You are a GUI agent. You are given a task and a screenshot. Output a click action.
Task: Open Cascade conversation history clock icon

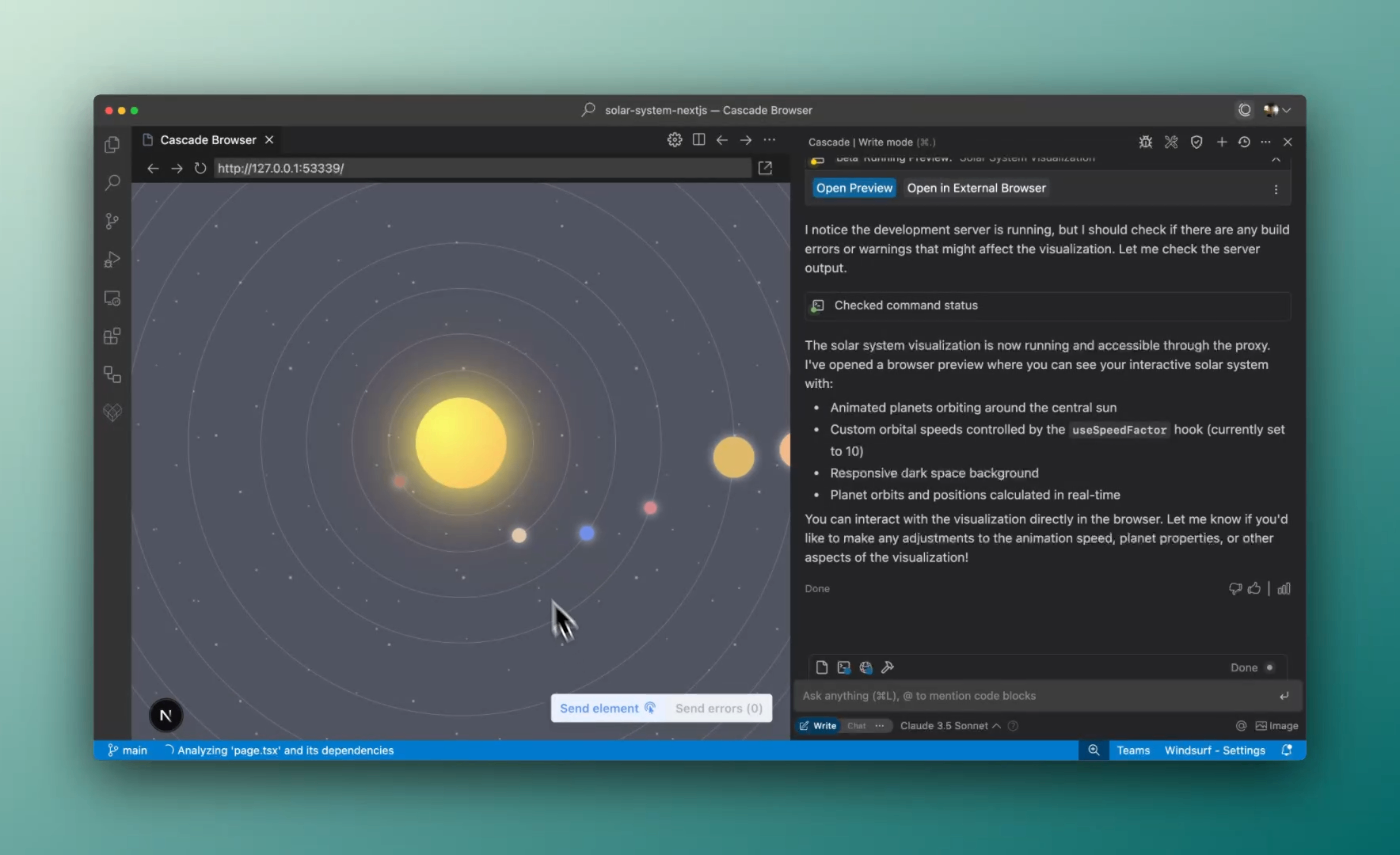(x=1244, y=142)
